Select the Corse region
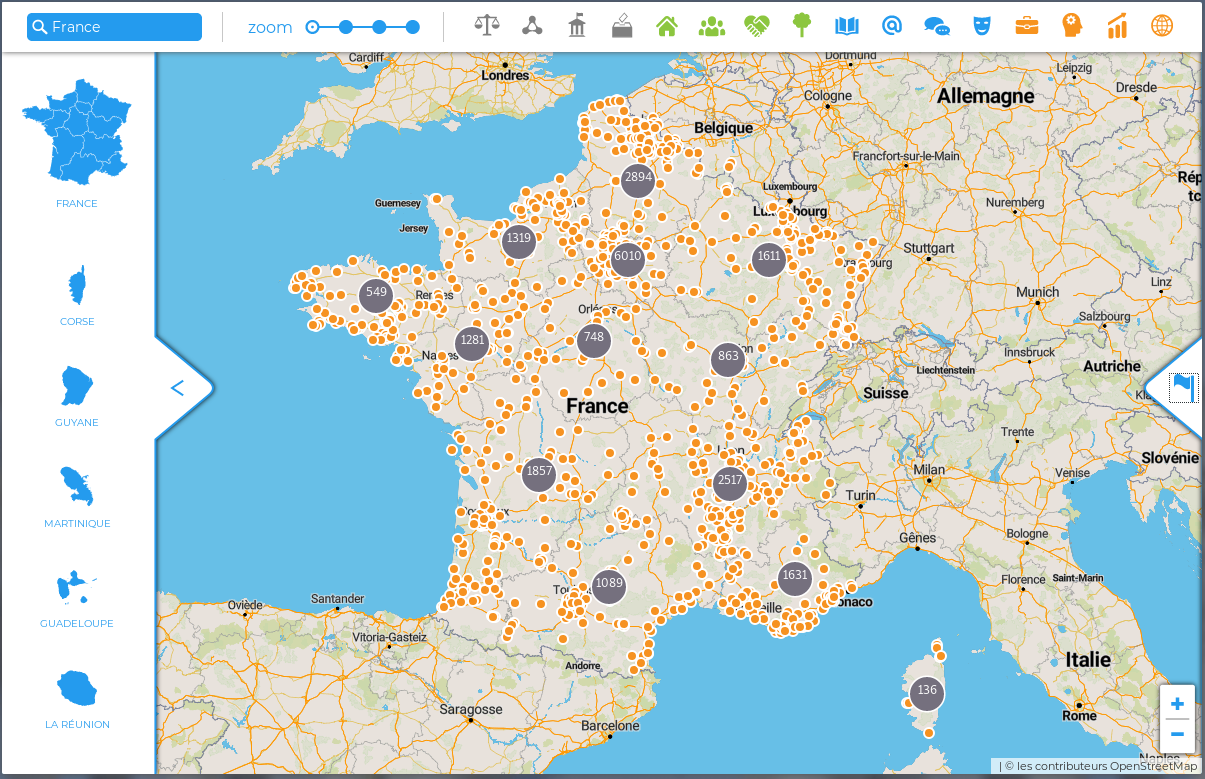This screenshot has height=779, width=1205. click(x=77, y=296)
